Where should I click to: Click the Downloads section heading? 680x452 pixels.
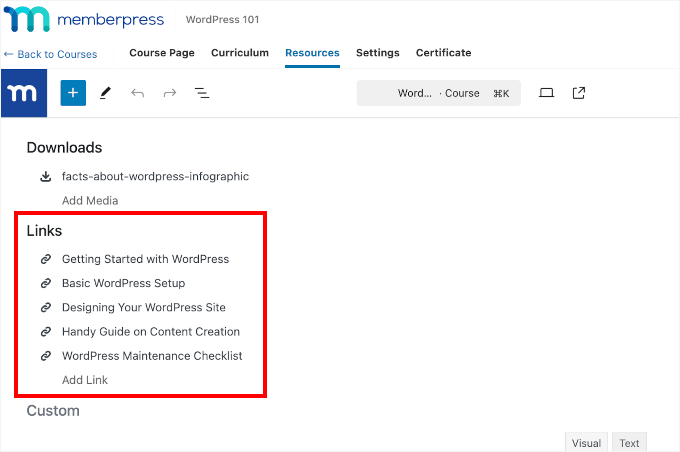coord(64,147)
